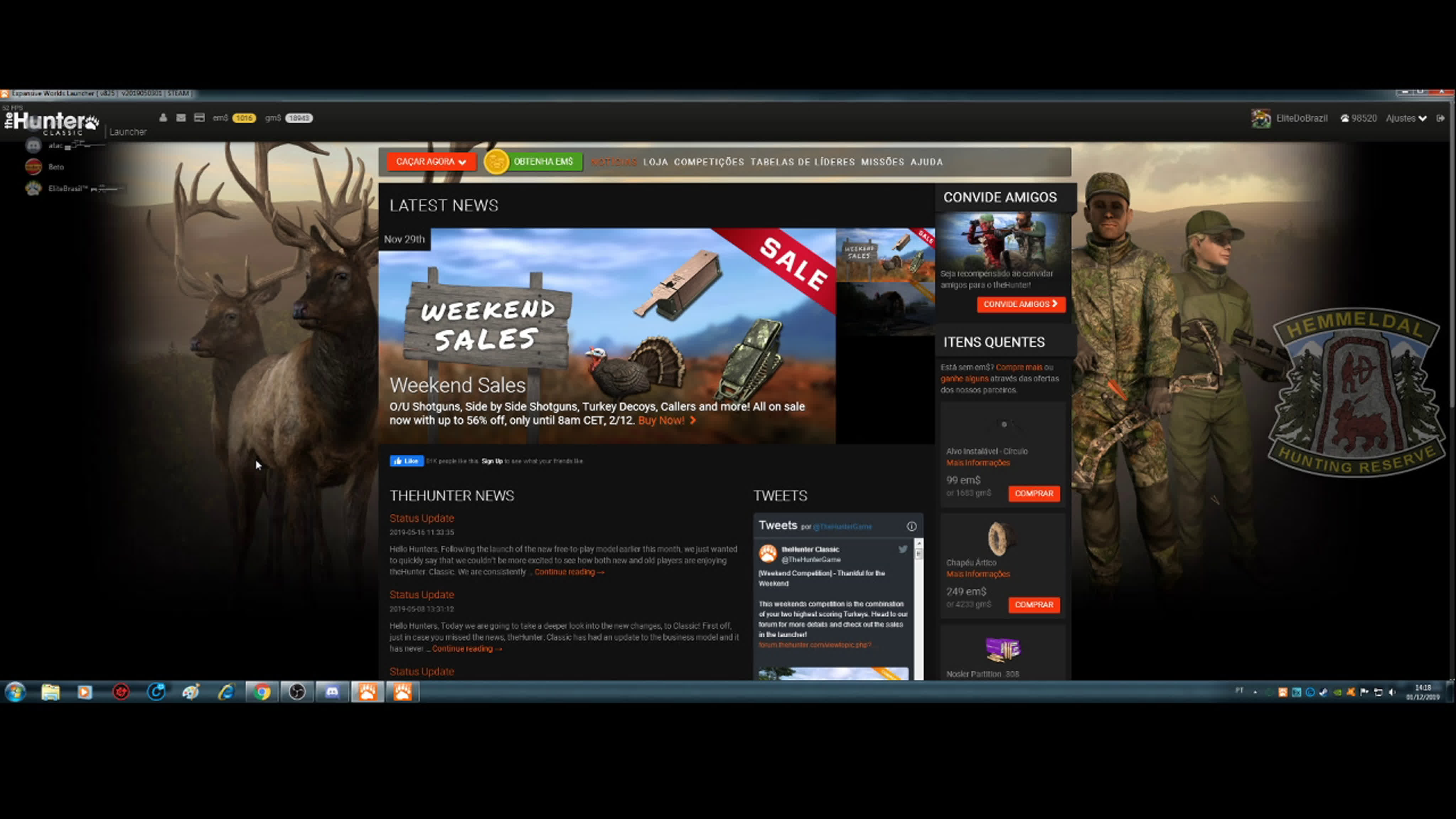1456x819 pixels.
Task: Open the Discord icon in taskbar
Action: [x=332, y=692]
